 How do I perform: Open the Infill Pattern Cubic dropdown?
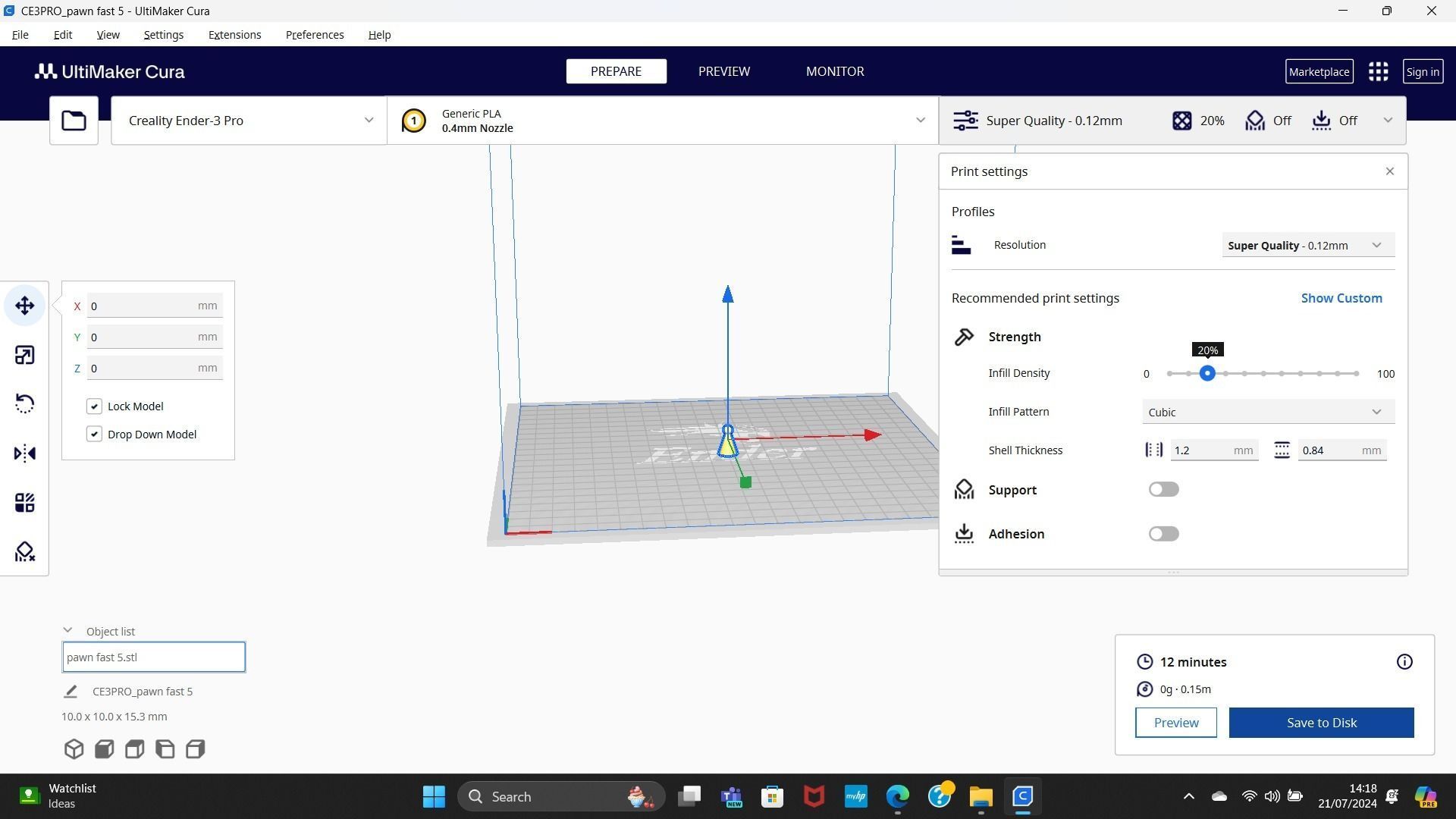point(1267,412)
